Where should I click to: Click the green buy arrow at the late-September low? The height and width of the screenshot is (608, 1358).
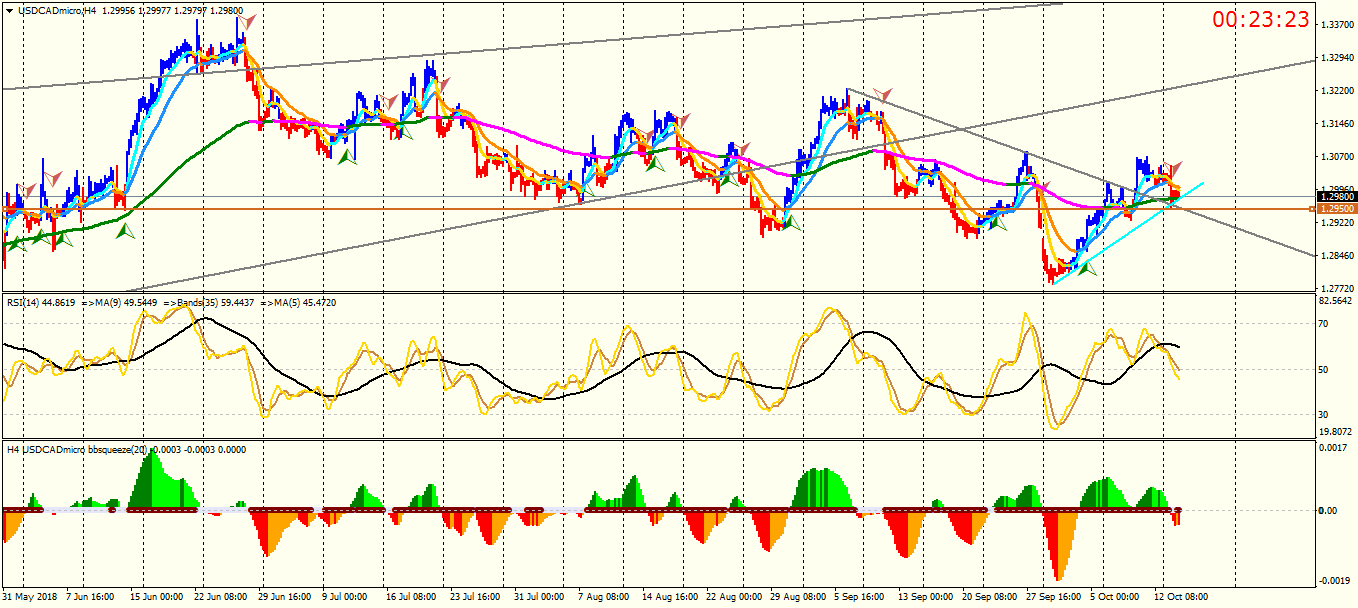[x=1086, y=267]
